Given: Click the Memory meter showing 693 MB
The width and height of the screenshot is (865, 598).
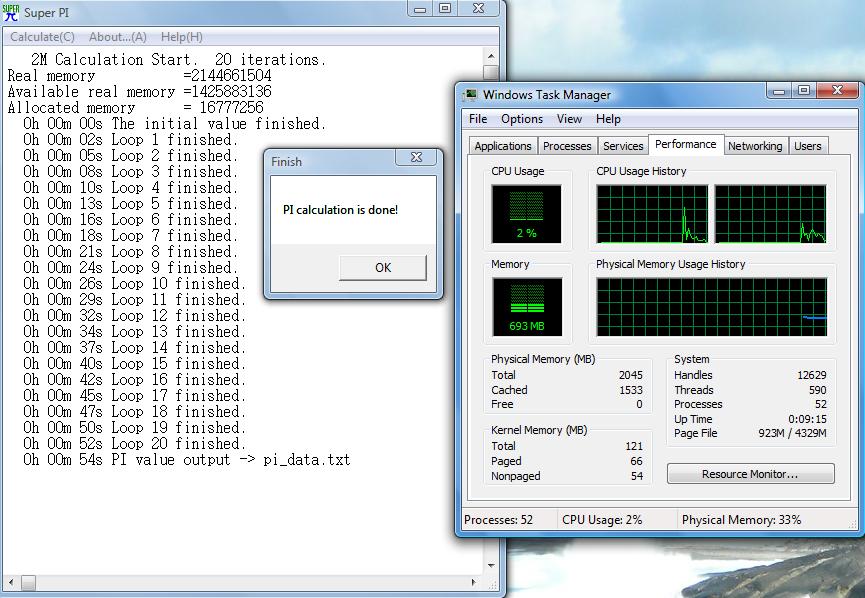Looking at the screenshot, I should (x=527, y=307).
